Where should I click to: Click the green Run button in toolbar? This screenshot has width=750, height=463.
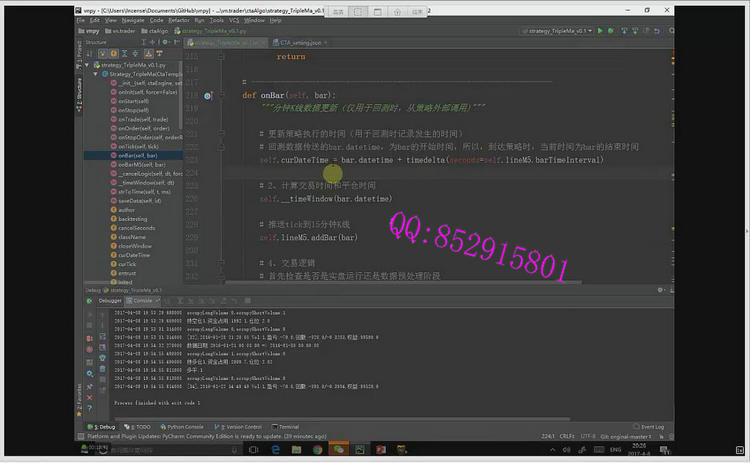pos(600,31)
